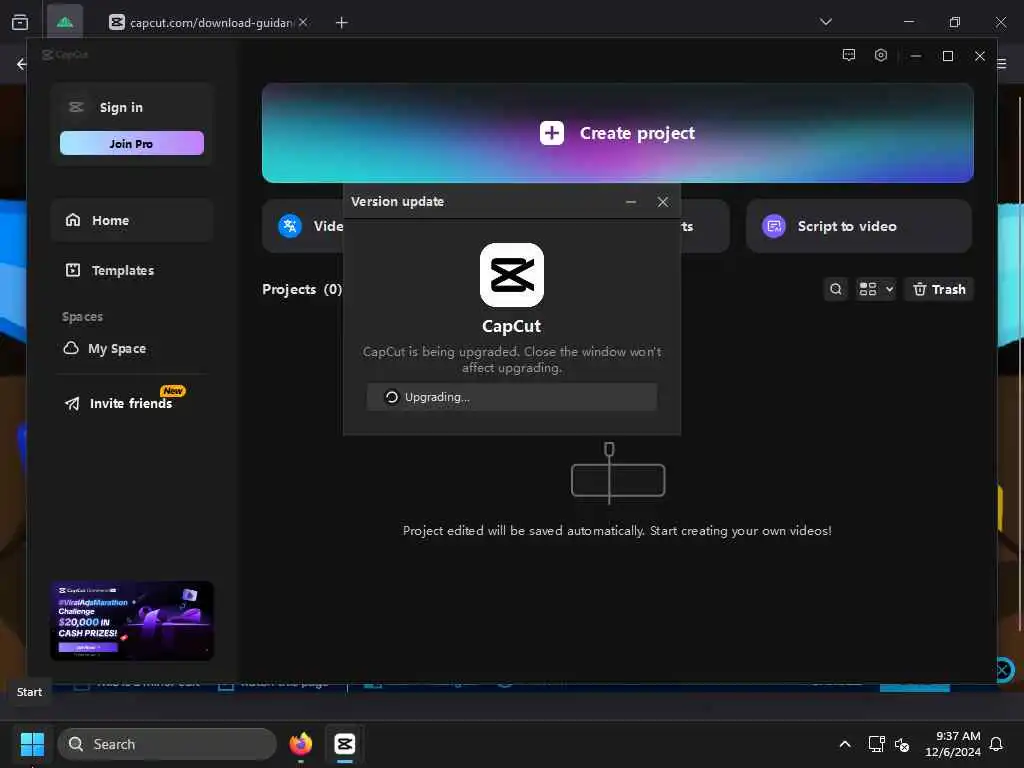The image size is (1024, 768).
Task: Click the Home house icon
Action: tap(72, 220)
